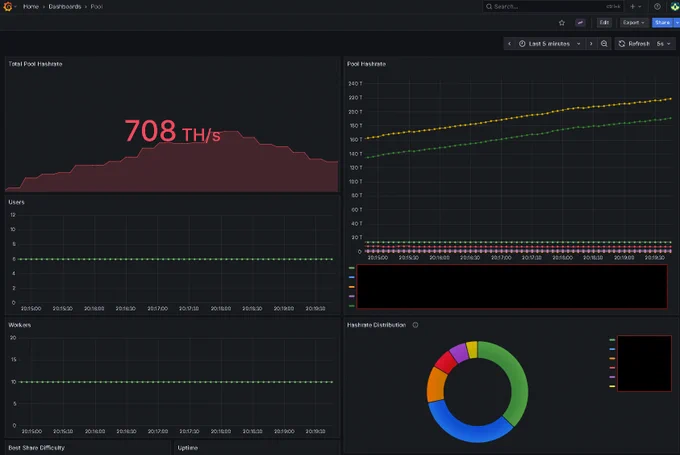Open the Last 5 minutes time picker
Viewport: 680px width, 455px height.
550,44
